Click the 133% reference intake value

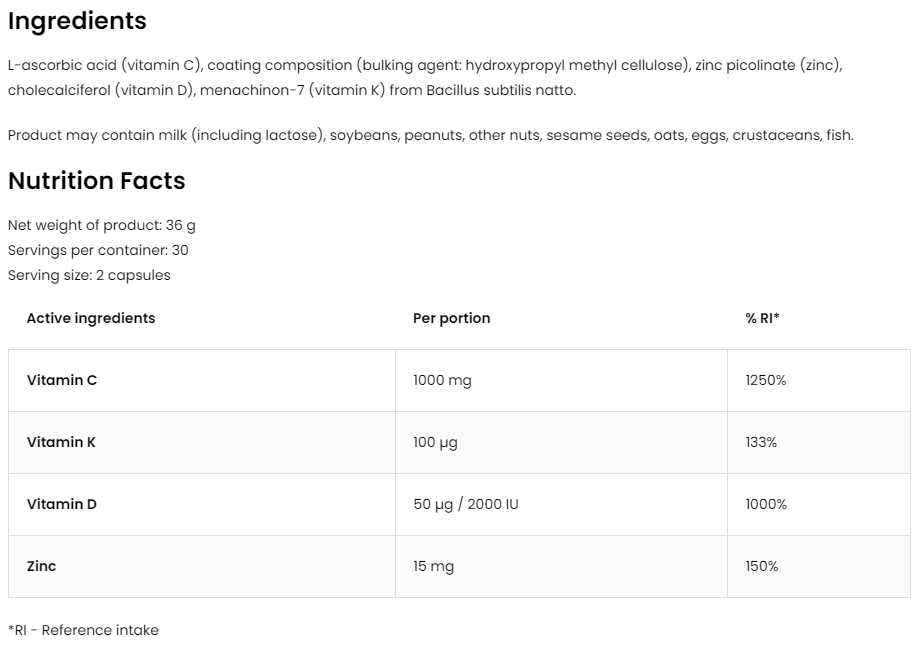tap(761, 442)
